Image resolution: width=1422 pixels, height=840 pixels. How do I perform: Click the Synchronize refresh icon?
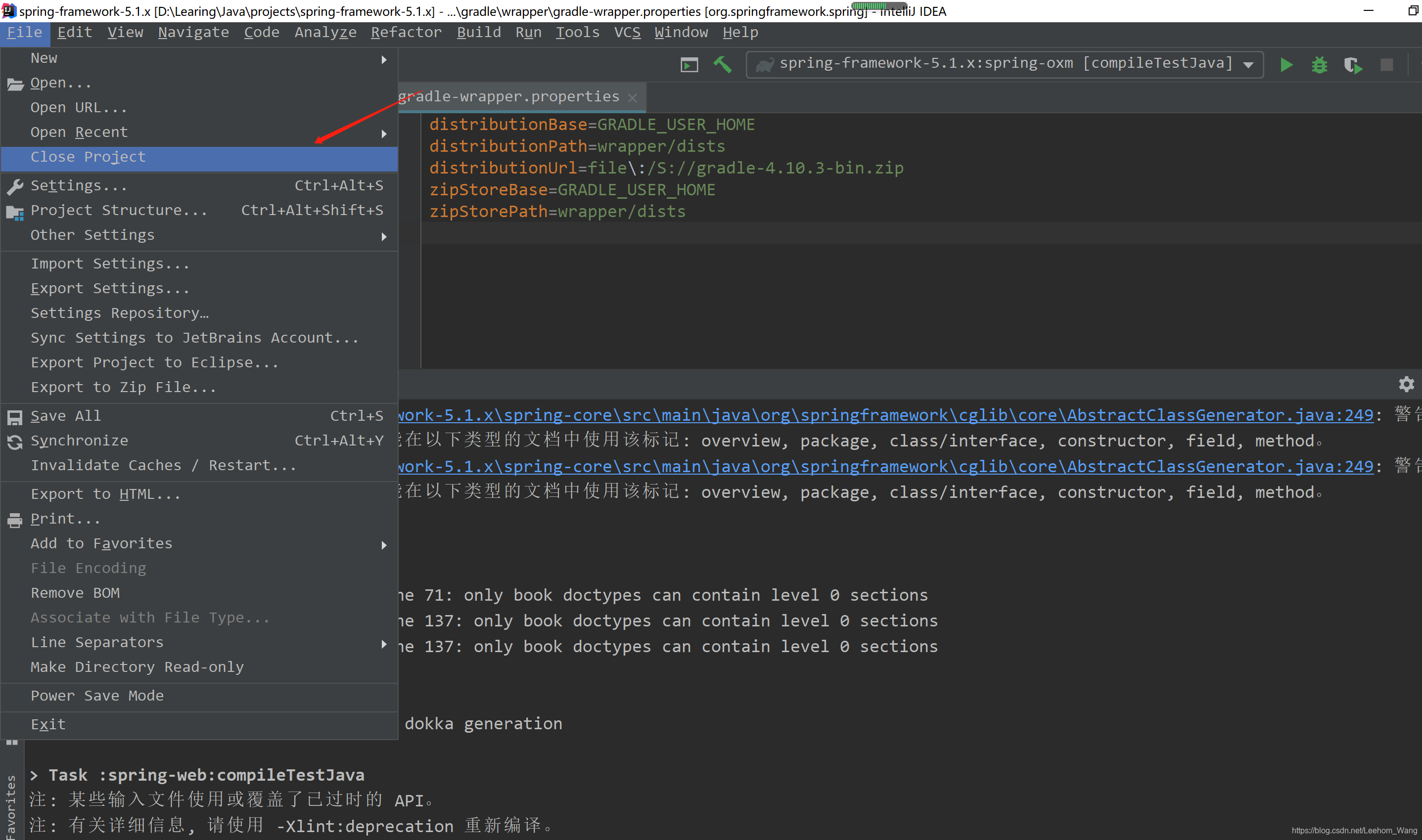pos(15,442)
